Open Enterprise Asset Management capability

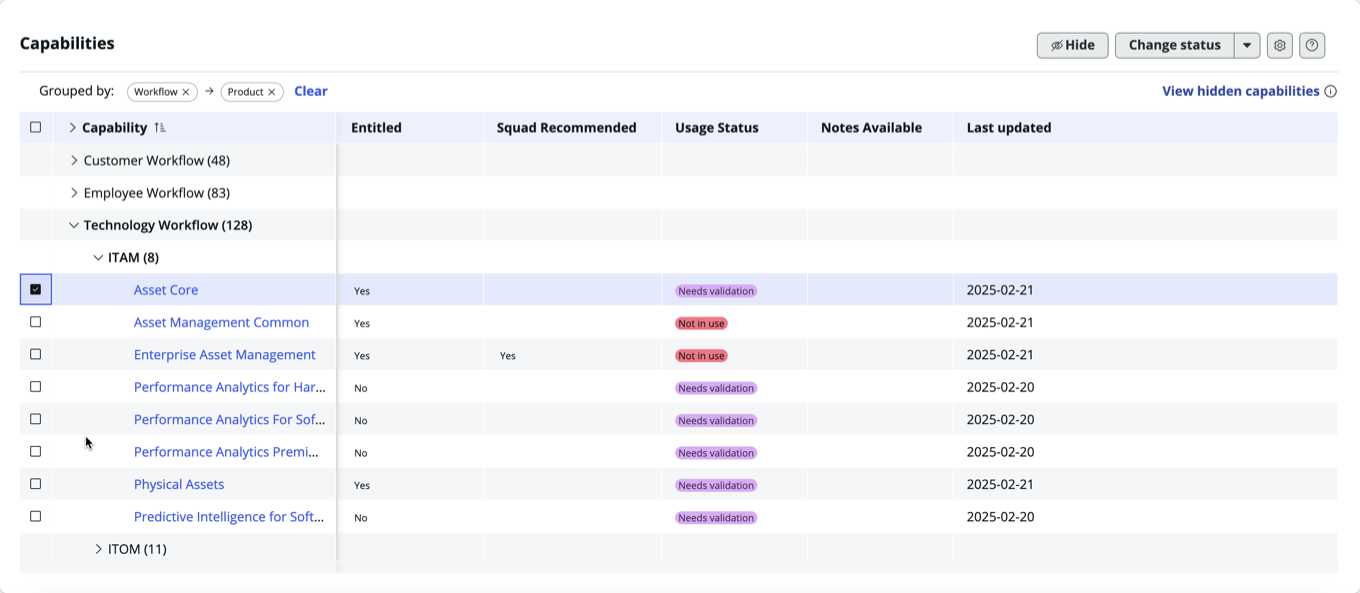coord(225,355)
